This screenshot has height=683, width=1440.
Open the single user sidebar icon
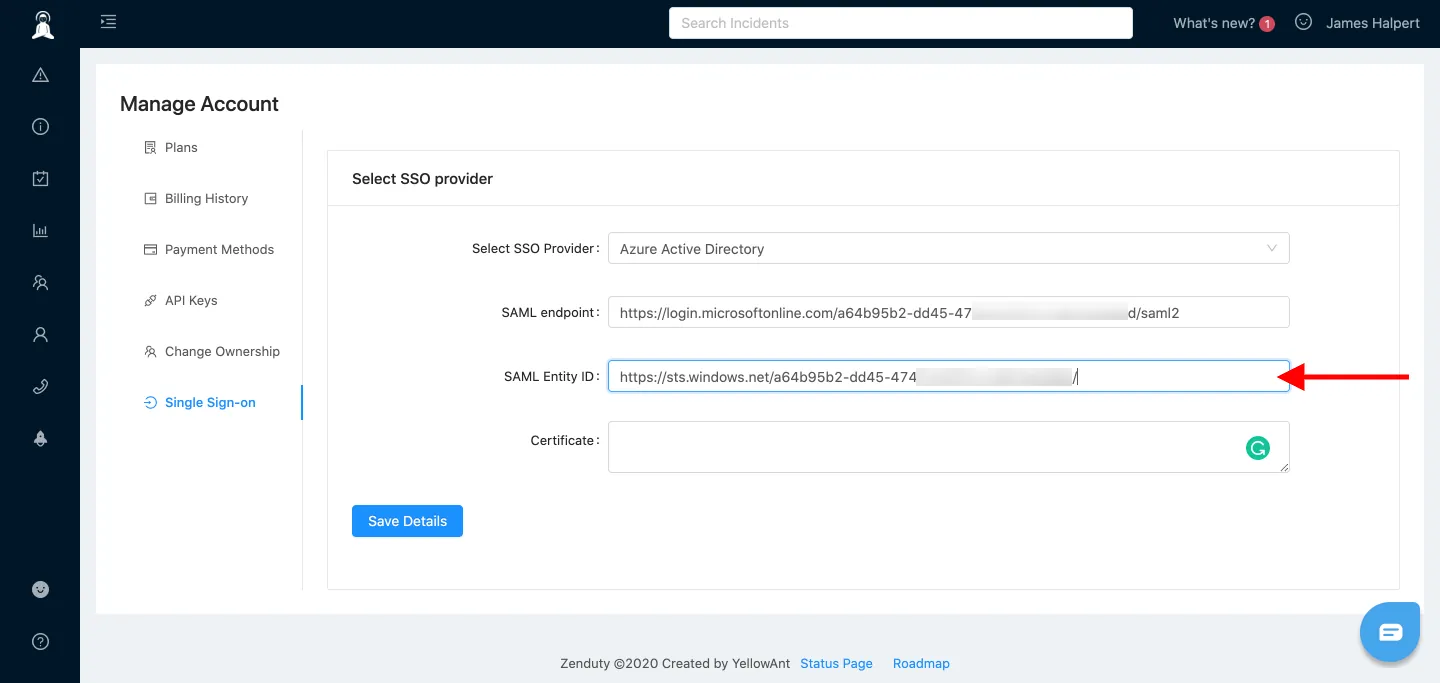click(x=40, y=335)
